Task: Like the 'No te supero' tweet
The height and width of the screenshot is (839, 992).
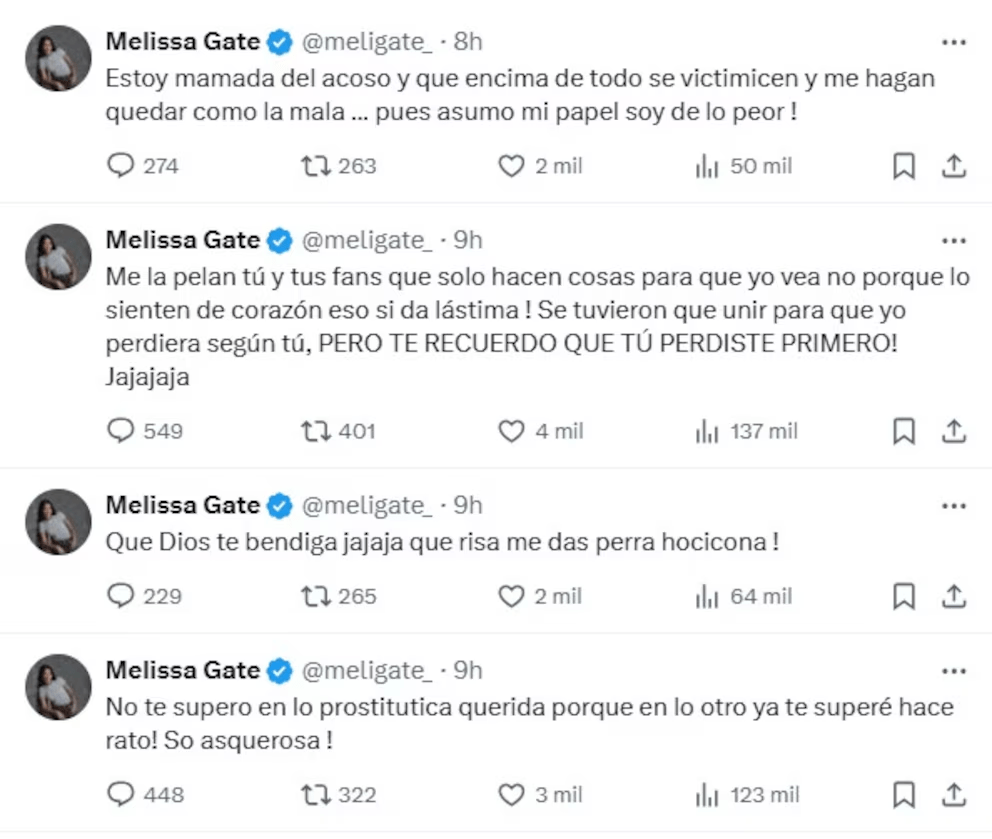Action: [x=511, y=795]
